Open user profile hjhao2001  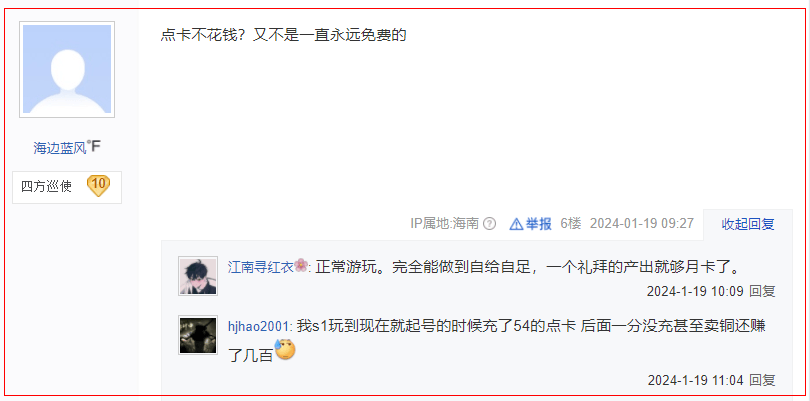(260, 327)
